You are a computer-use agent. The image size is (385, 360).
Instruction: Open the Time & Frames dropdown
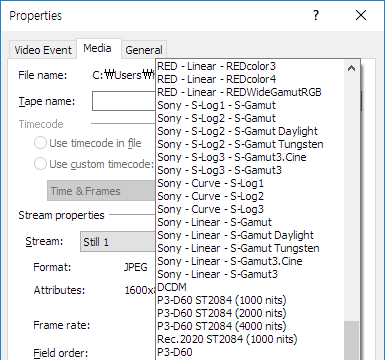pos(101,191)
